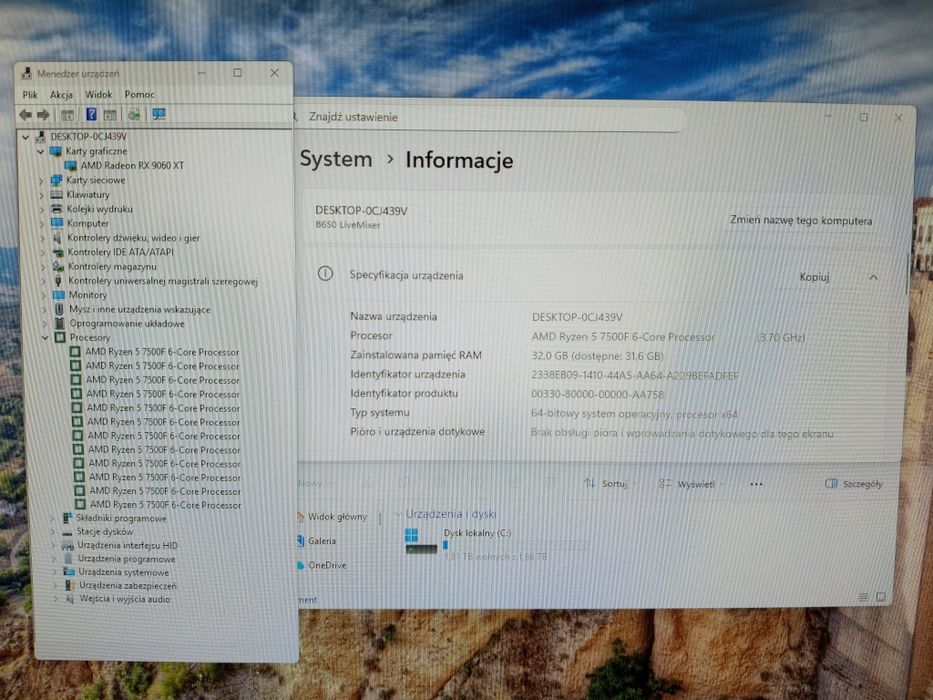933x700 pixels.
Task: Open the three-dots more menu in Explorer
Action: click(x=756, y=485)
